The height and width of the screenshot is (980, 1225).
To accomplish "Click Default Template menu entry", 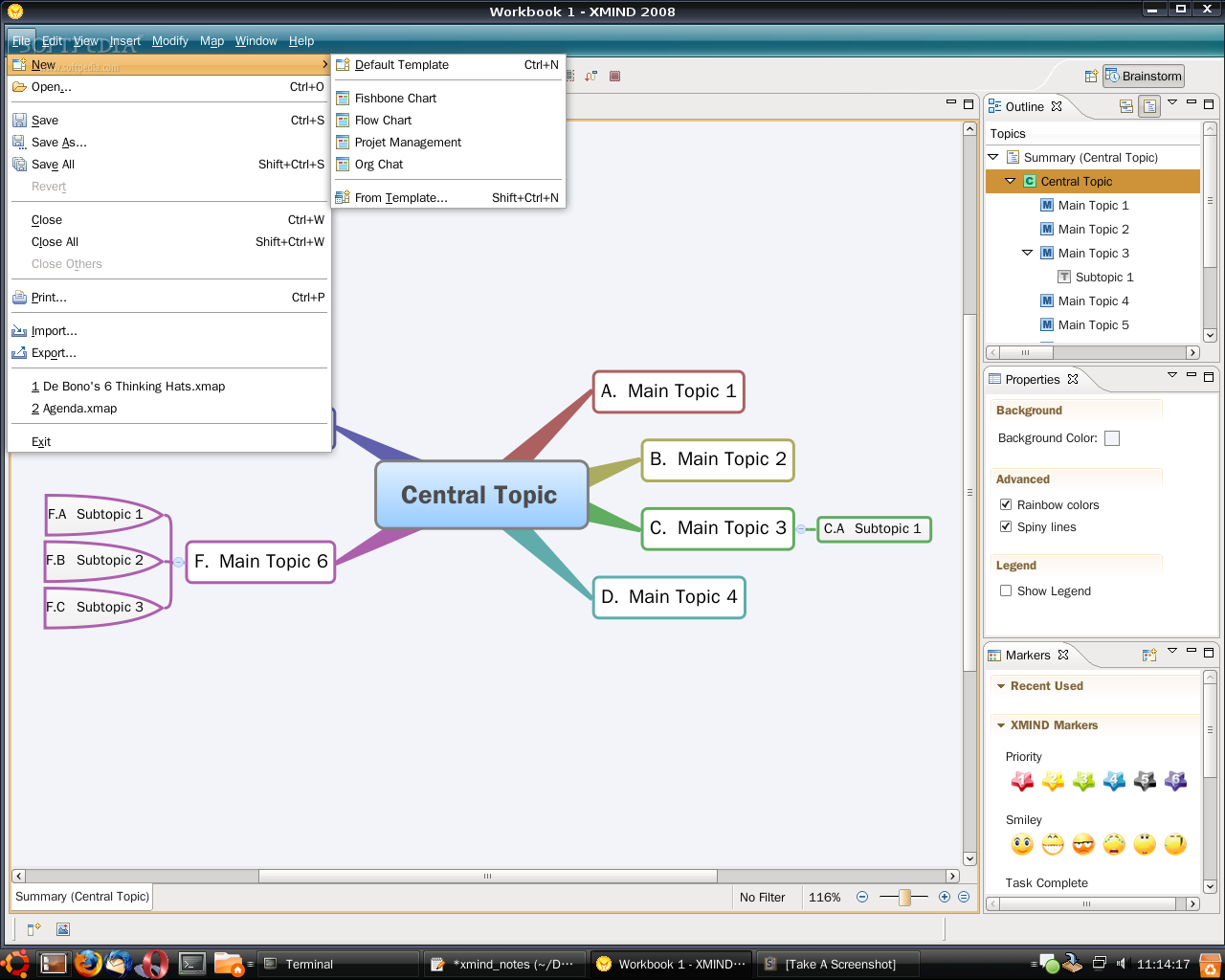I will coord(448,64).
